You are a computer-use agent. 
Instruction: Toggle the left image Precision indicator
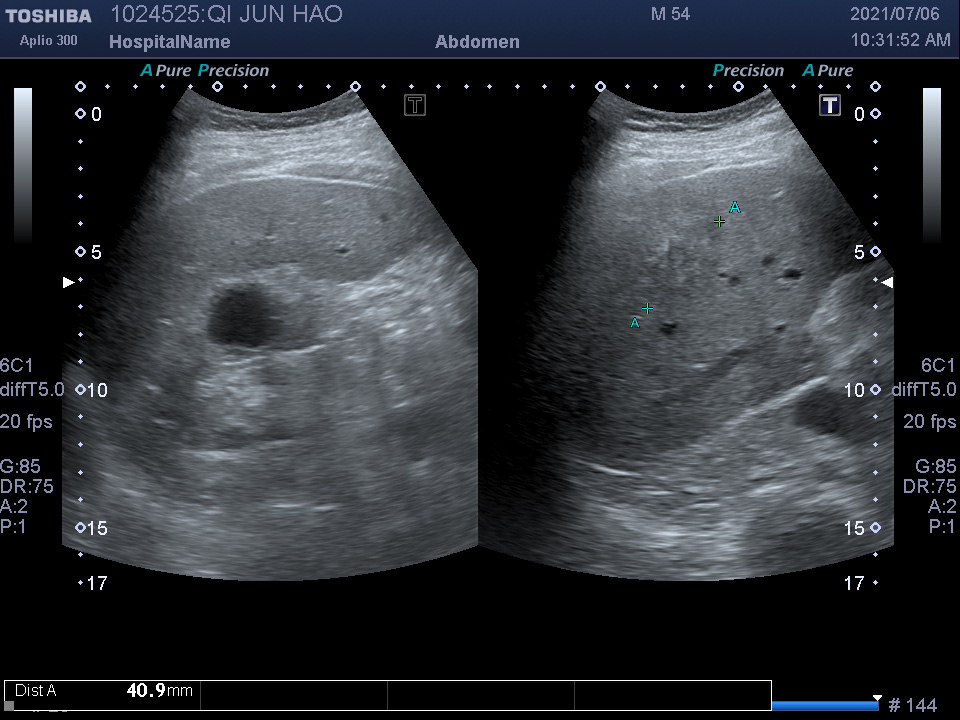pos(234,71)
